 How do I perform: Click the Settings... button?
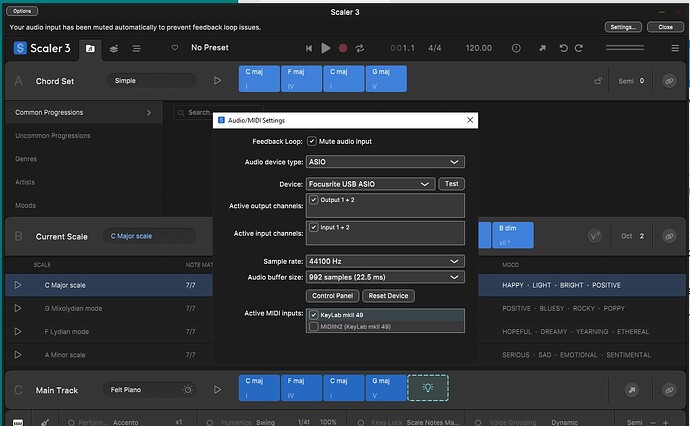(623, 27)
